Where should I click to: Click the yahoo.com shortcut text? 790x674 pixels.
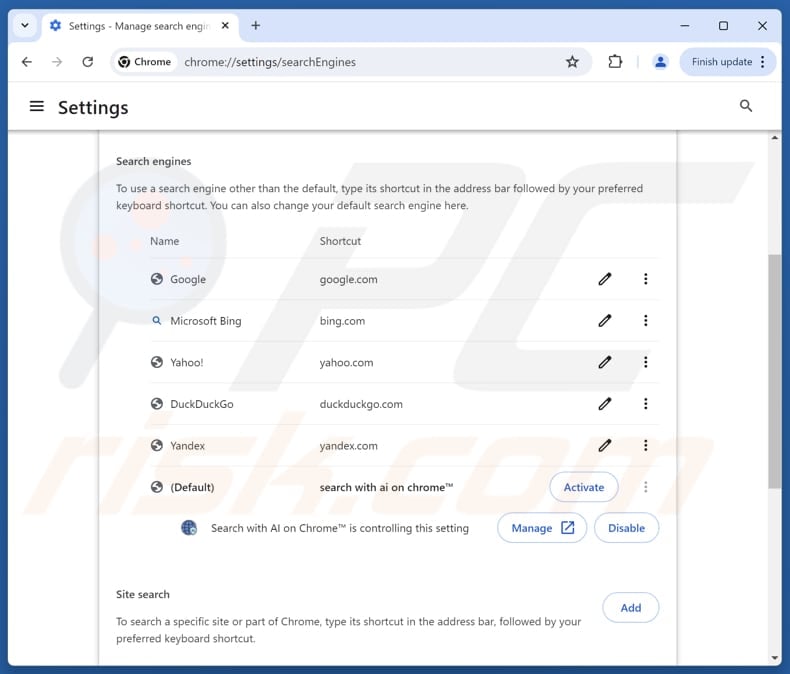[346, 363]
